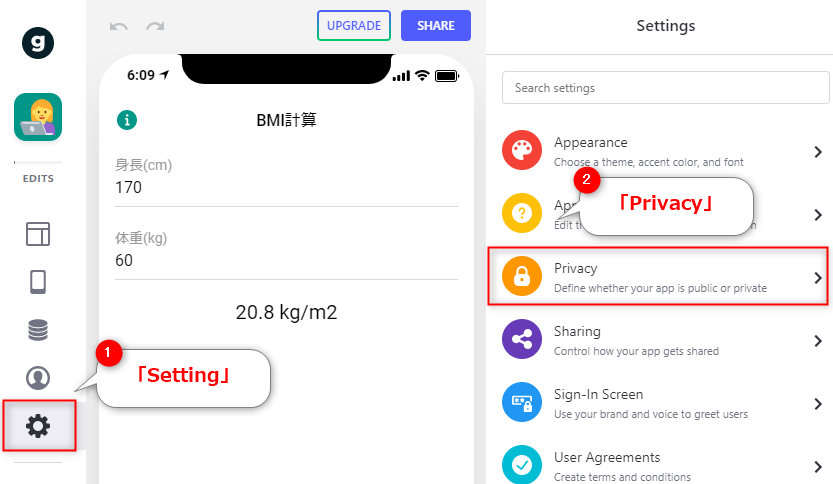Open the user profiles icon
The image size is (833, 484).
tap(38, 378)
